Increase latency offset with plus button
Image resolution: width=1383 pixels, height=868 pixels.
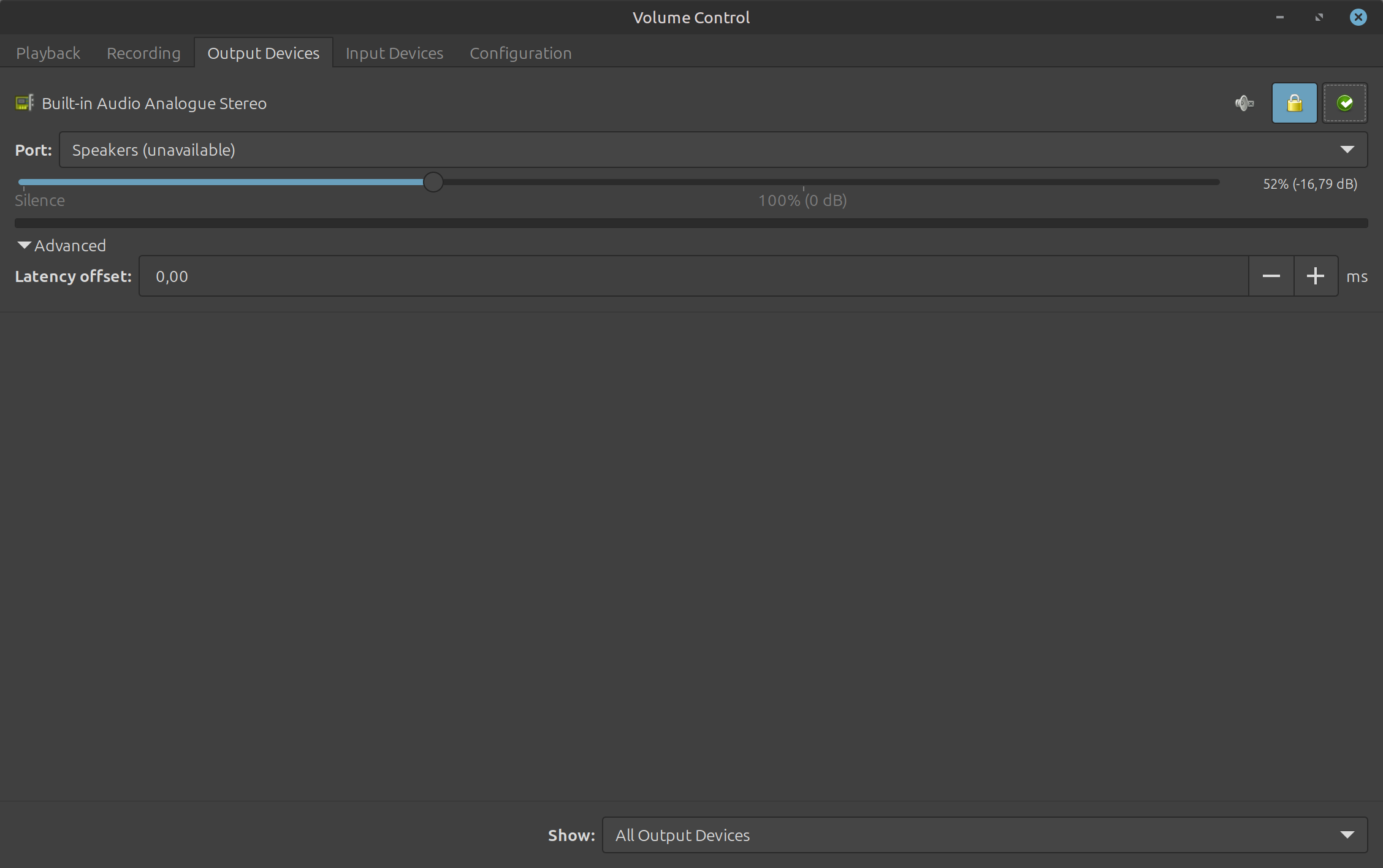[1315, 276]
